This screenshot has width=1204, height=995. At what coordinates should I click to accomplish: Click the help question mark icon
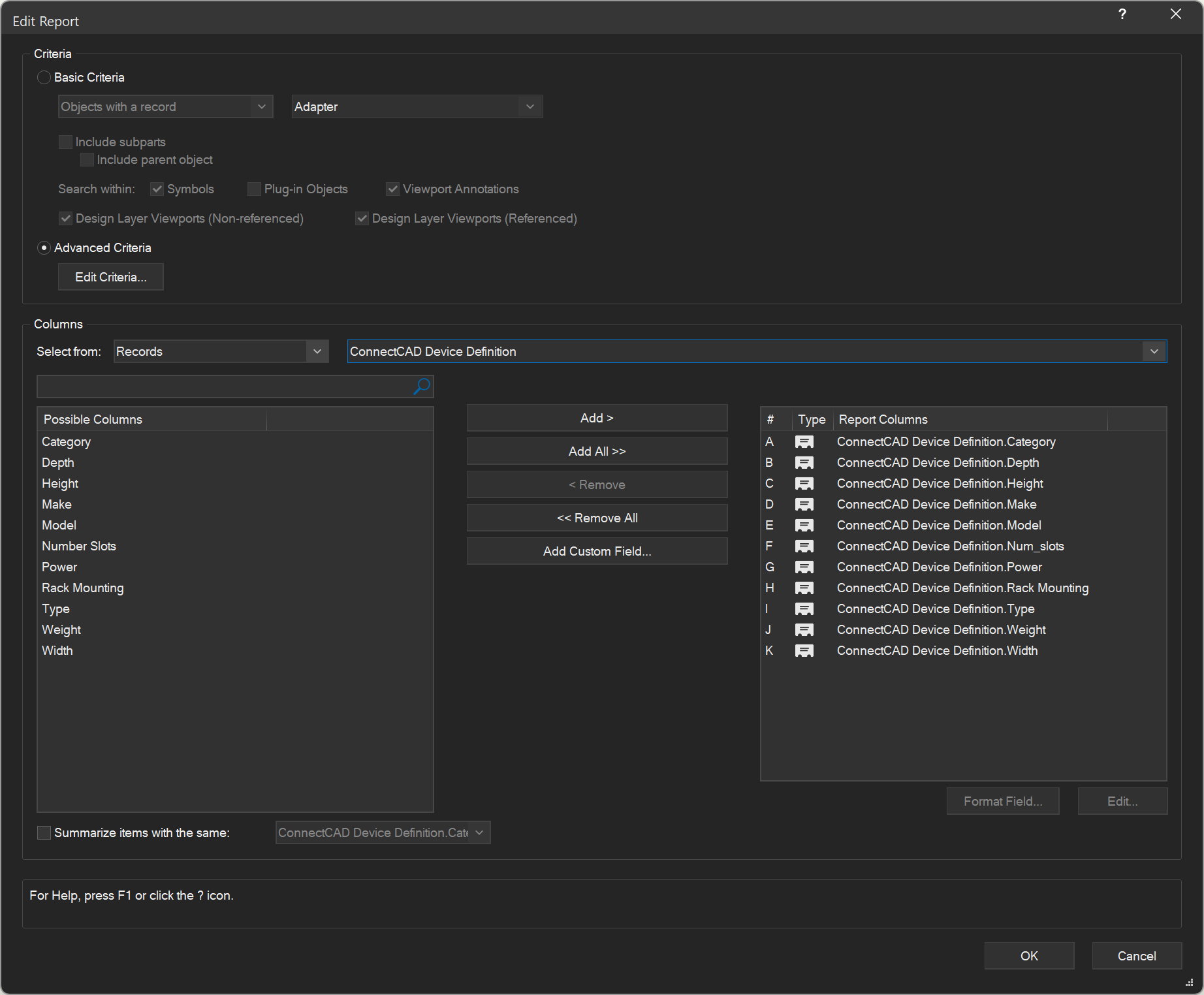[x=1122, y=14]
